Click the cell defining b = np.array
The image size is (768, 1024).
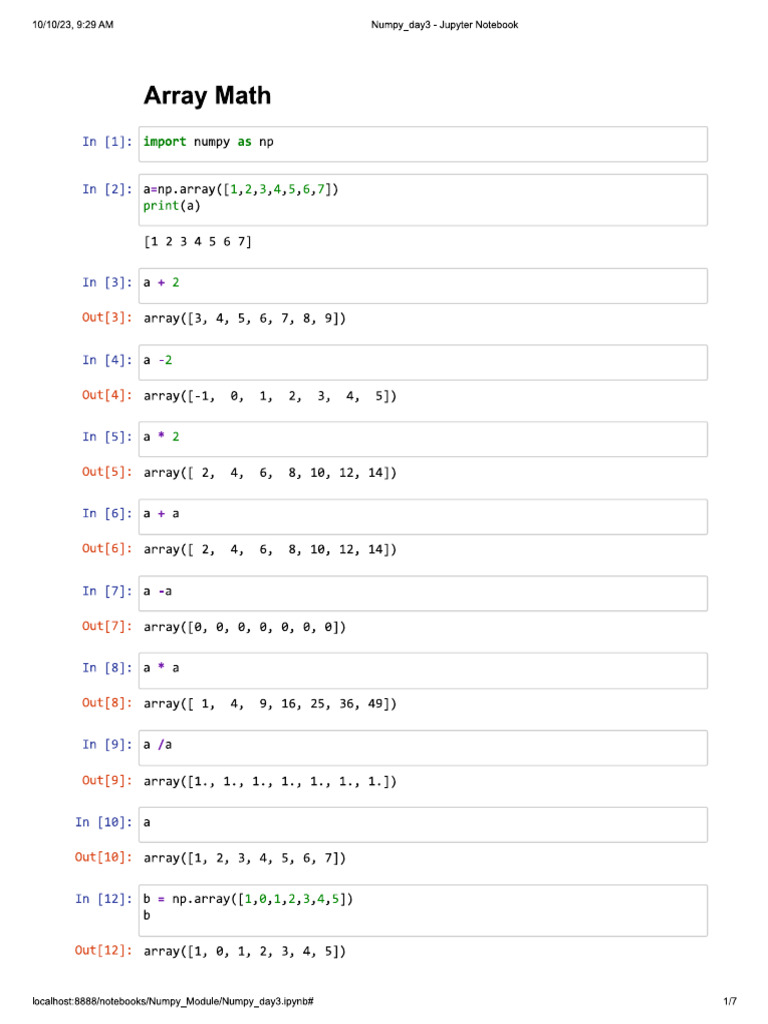[x=423, y=910]
